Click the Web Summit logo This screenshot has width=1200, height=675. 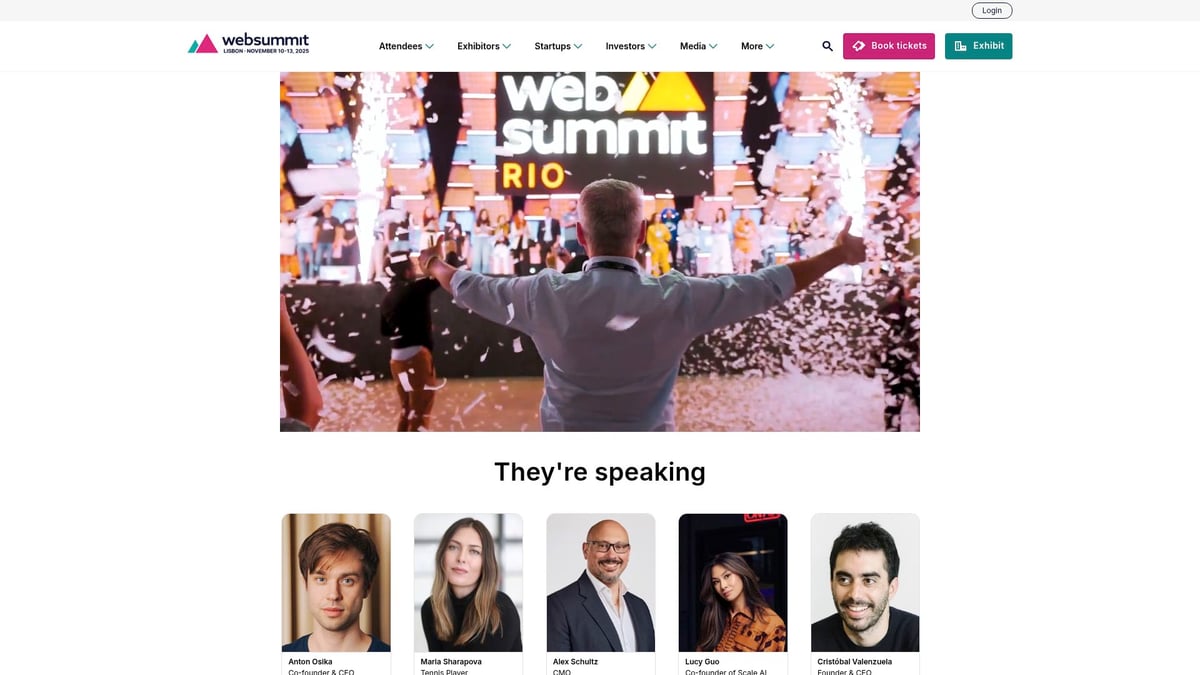coord(248,44)
